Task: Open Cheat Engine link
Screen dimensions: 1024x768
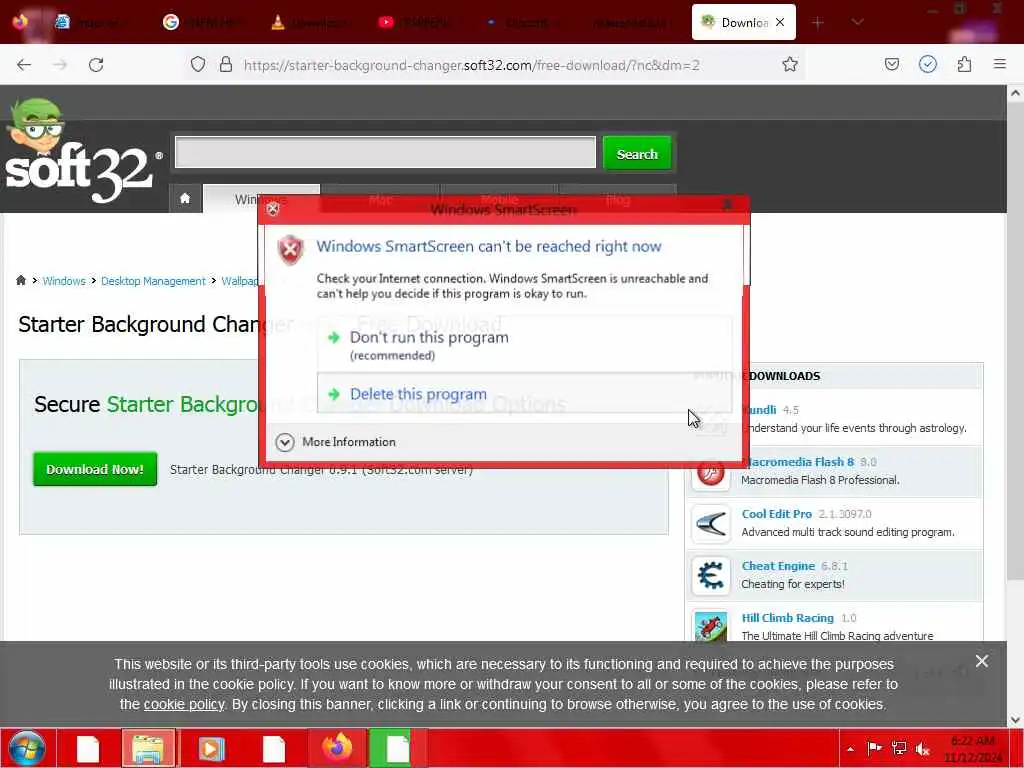Action: pos(778,566)
